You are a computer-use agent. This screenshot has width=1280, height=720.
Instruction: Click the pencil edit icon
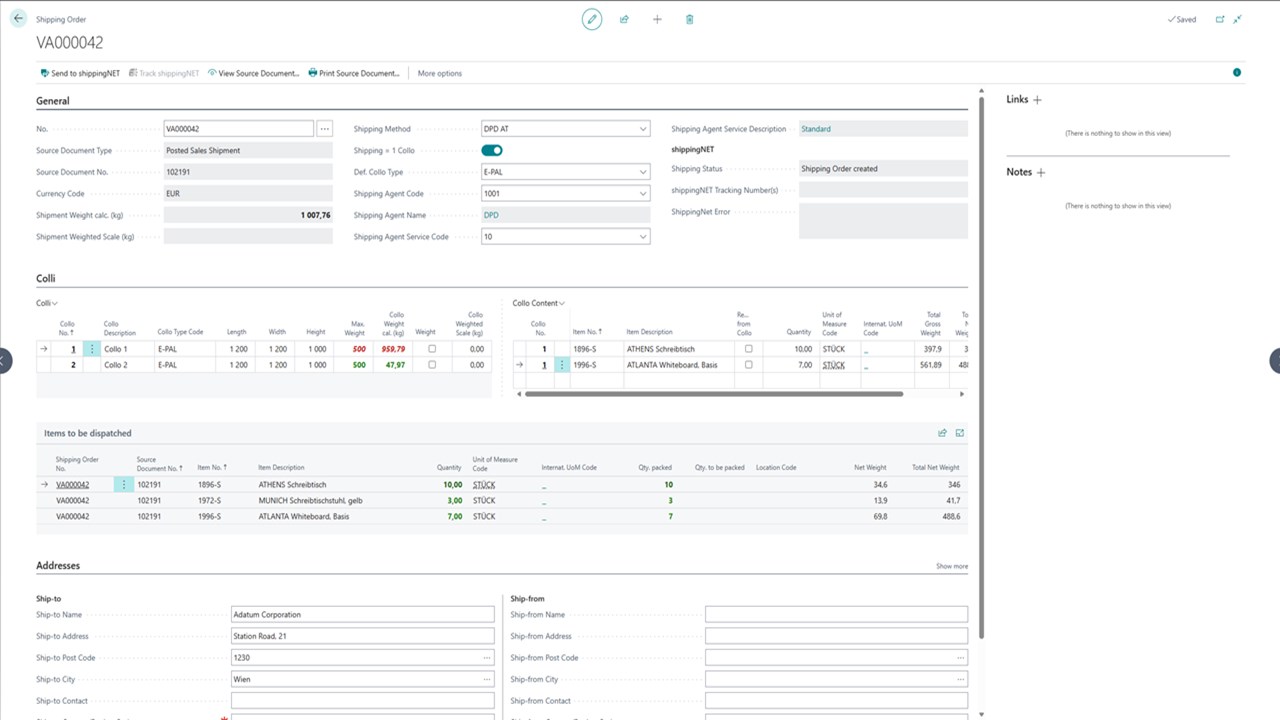[592, 19]
